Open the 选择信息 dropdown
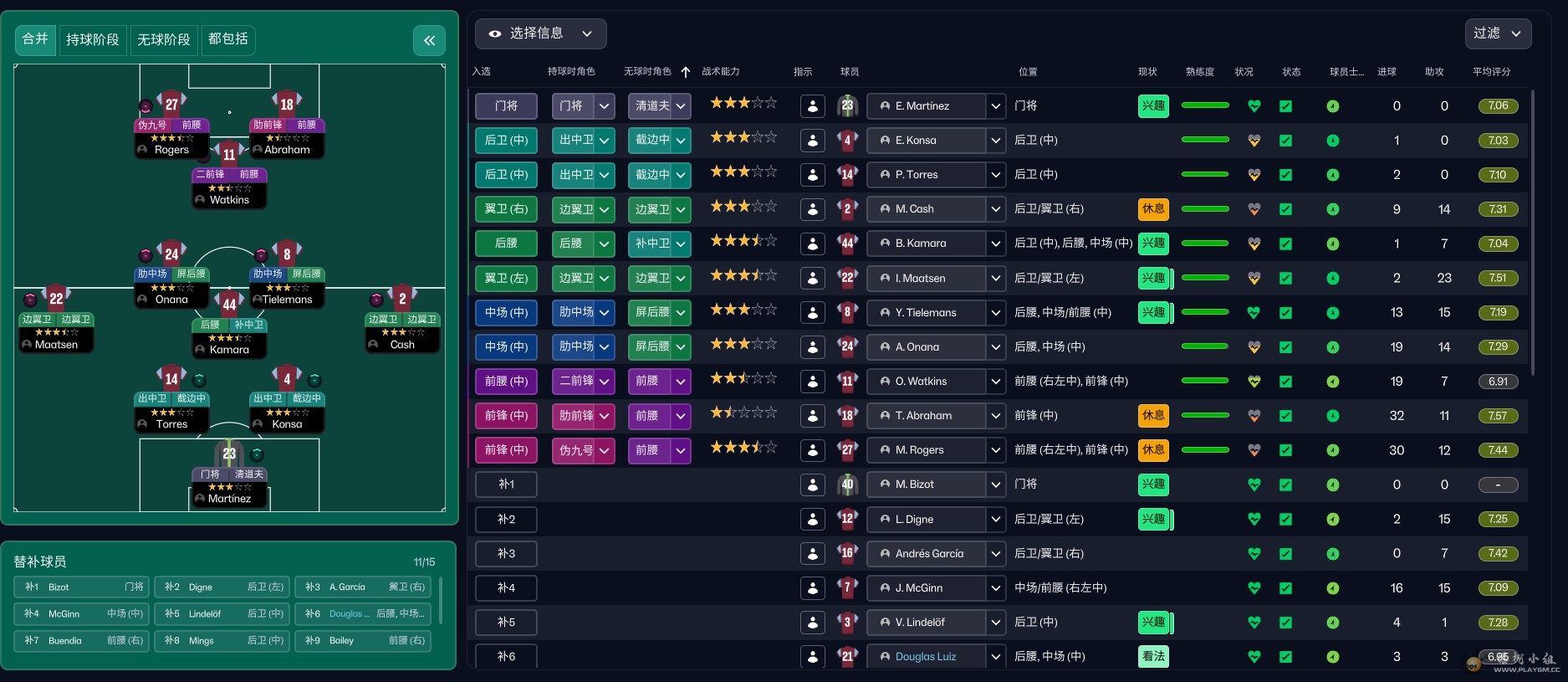The height and width of the screenshot is (682, 1568). tap(541, 33)
